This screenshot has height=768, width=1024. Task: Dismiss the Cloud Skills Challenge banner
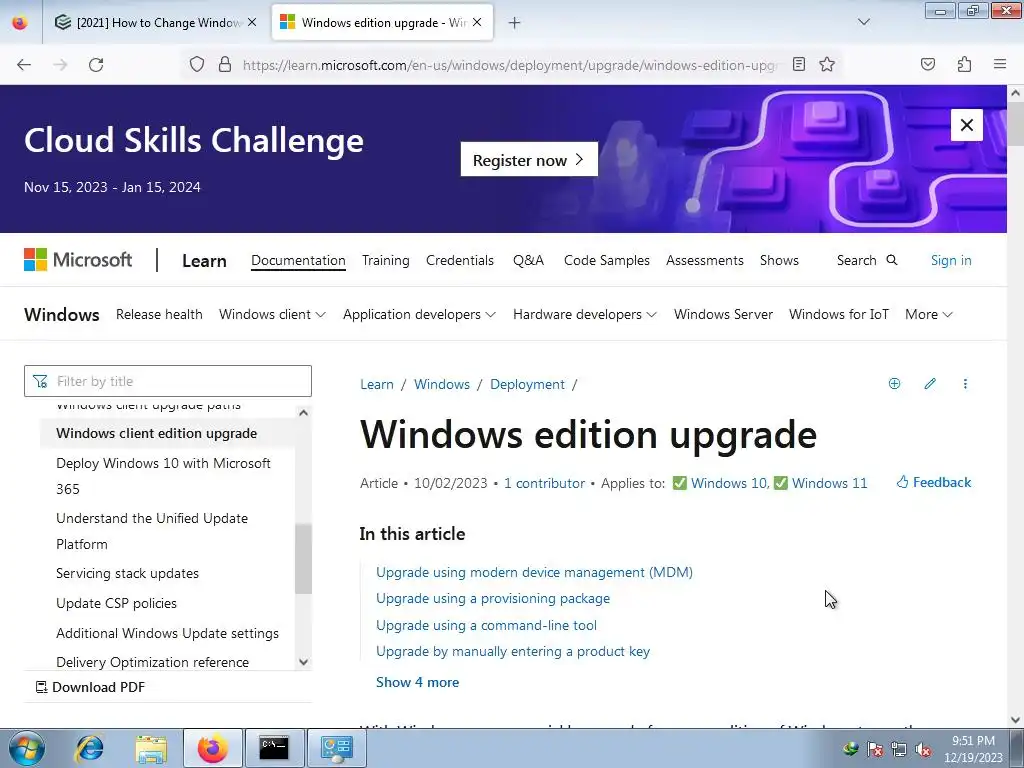967,125
